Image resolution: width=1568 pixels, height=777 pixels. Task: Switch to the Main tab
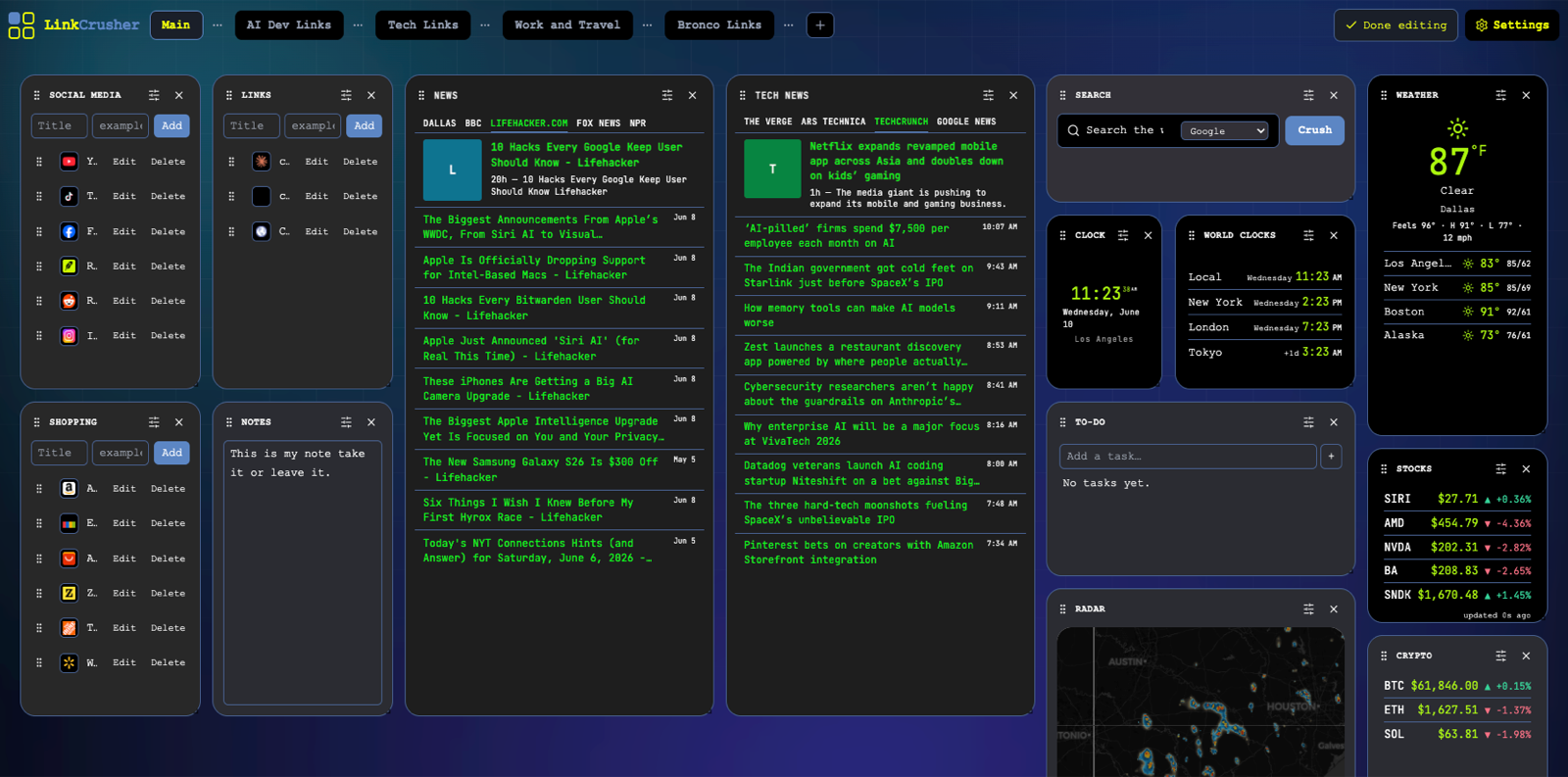pos(176,24)
